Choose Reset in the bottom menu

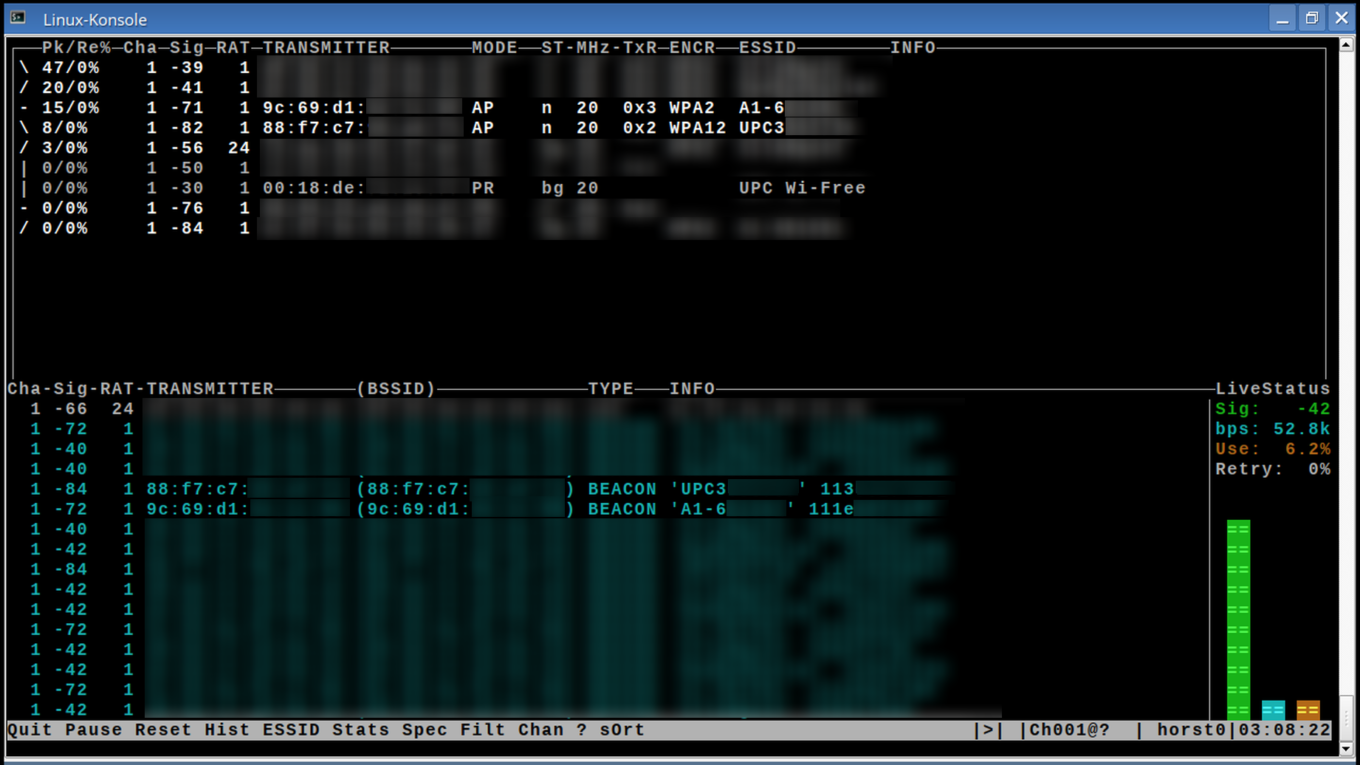[163, 730]
